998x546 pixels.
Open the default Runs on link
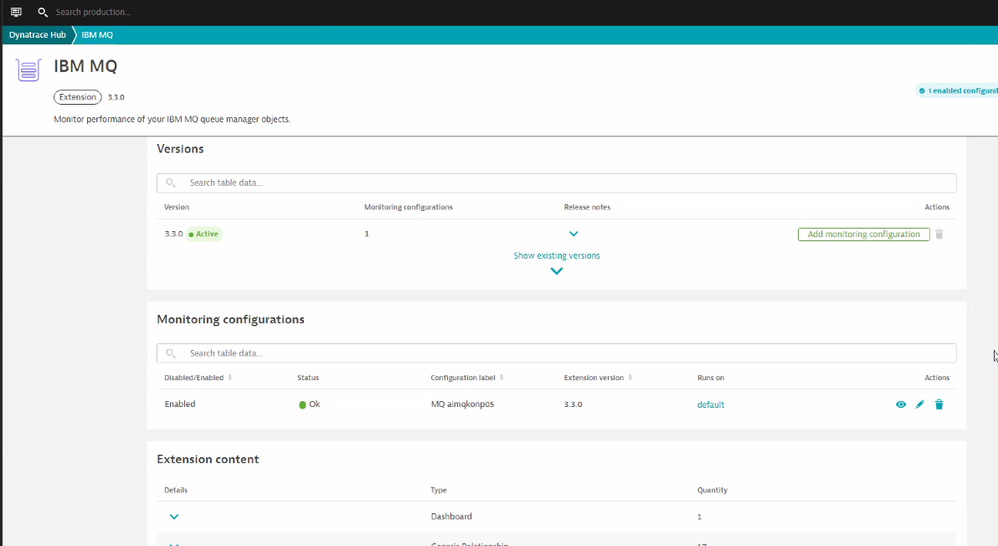point(710,405)
